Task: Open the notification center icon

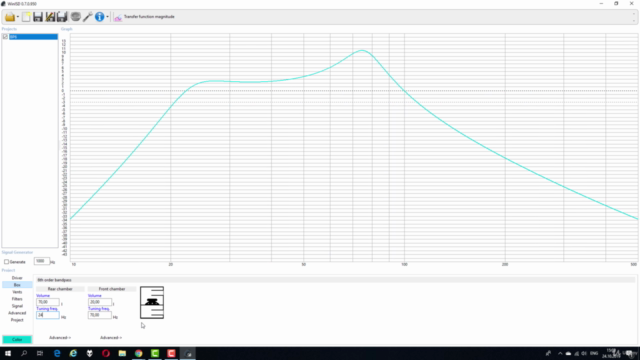Action: 630,353
